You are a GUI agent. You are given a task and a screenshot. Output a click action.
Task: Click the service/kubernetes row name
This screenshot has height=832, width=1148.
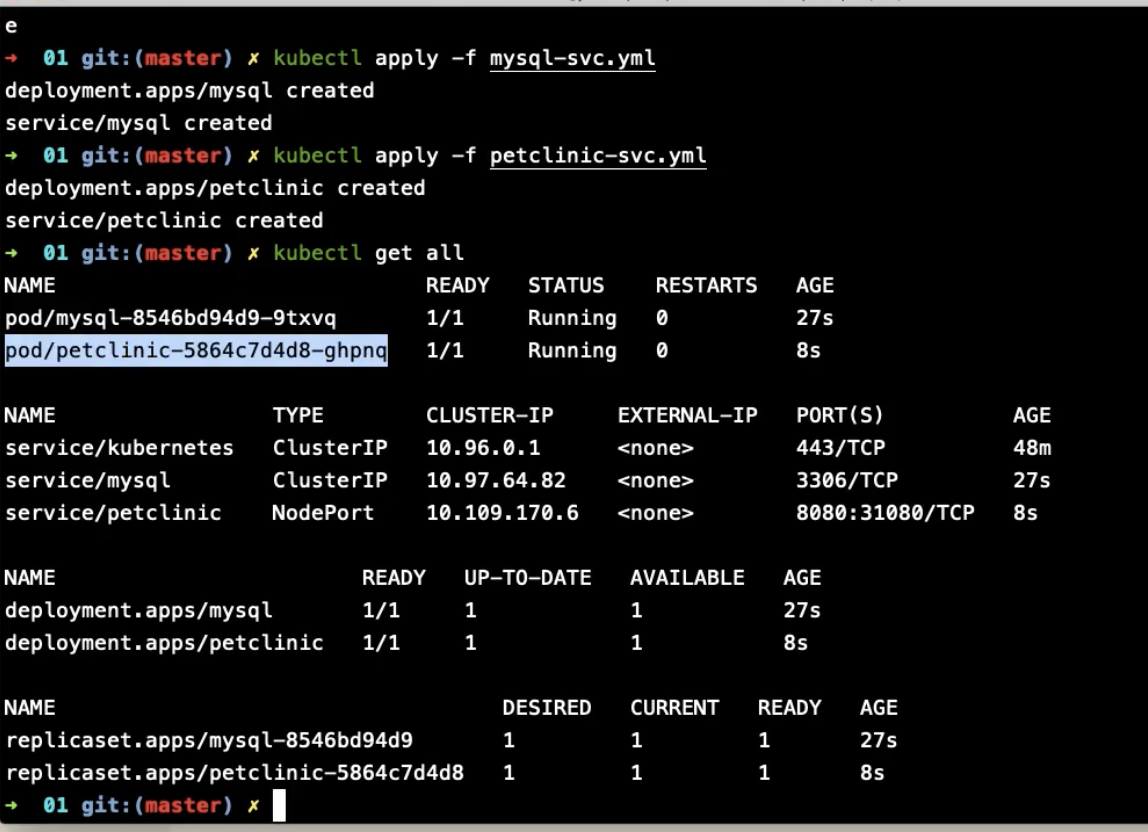pos(119,448)
